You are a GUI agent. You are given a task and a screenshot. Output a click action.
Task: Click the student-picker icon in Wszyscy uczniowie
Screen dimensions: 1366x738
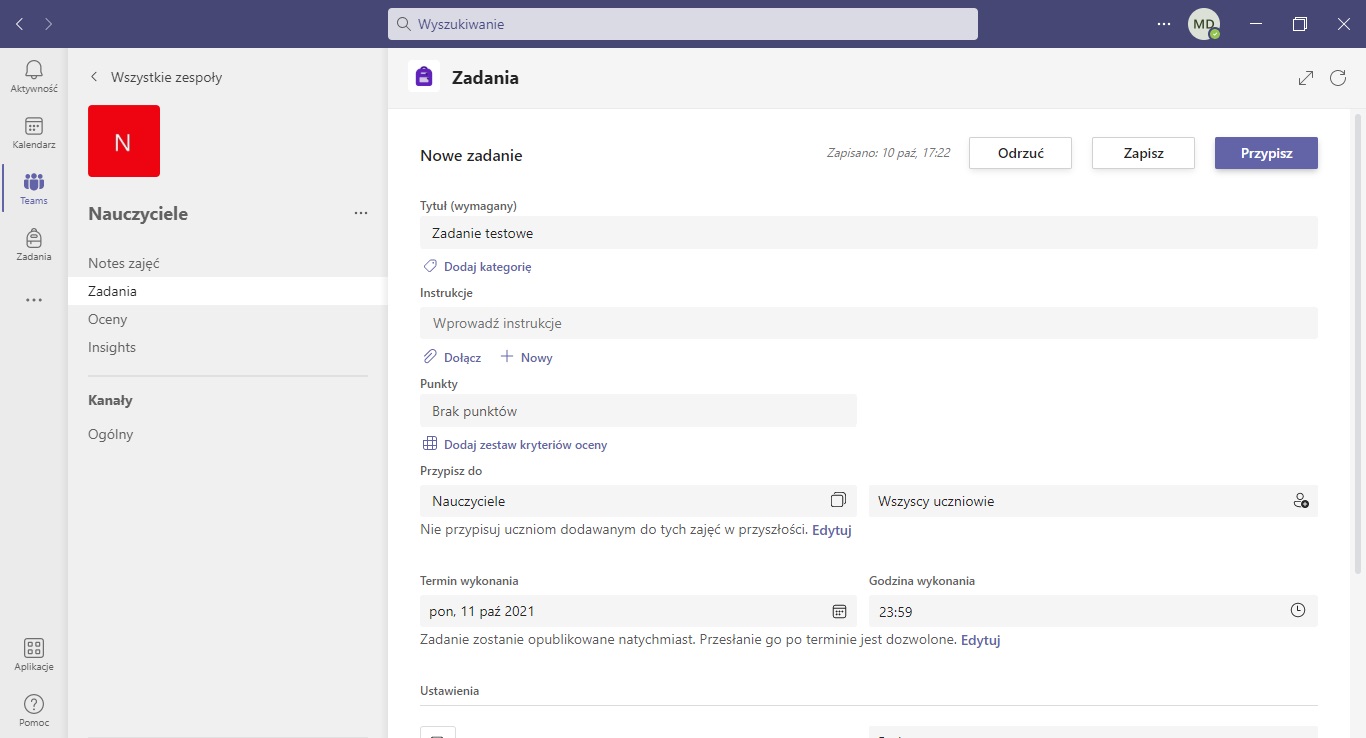coord(1300,501)
